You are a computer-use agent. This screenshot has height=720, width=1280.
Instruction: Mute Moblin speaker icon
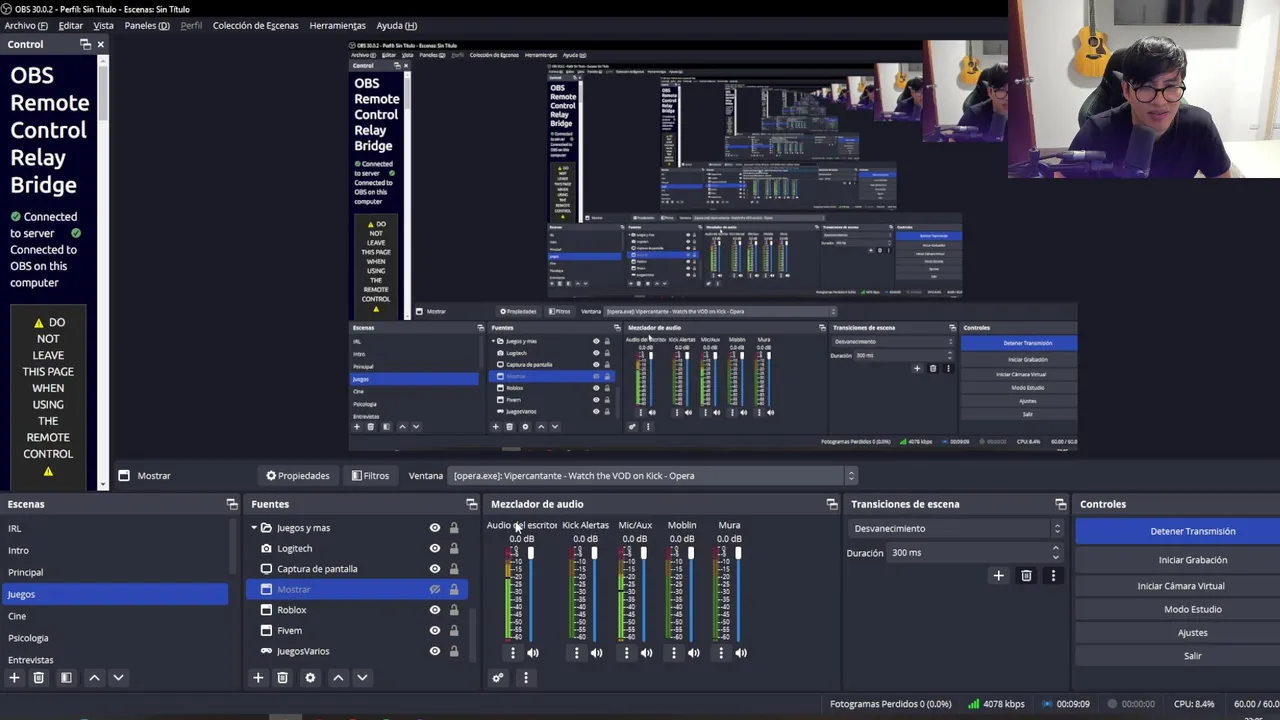tap(694, 653)
